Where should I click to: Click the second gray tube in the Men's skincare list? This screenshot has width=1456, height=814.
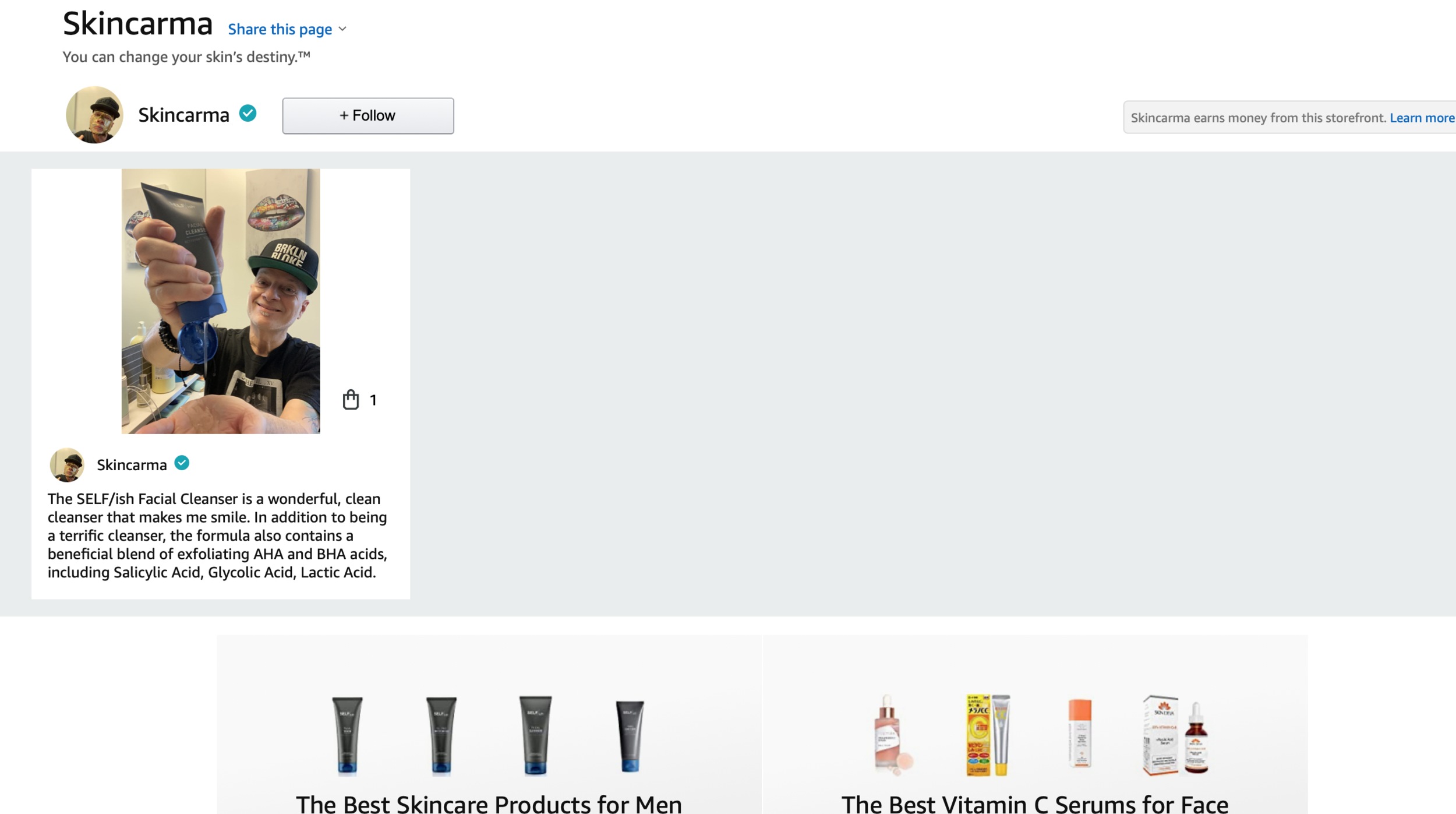tap(441, 735)
